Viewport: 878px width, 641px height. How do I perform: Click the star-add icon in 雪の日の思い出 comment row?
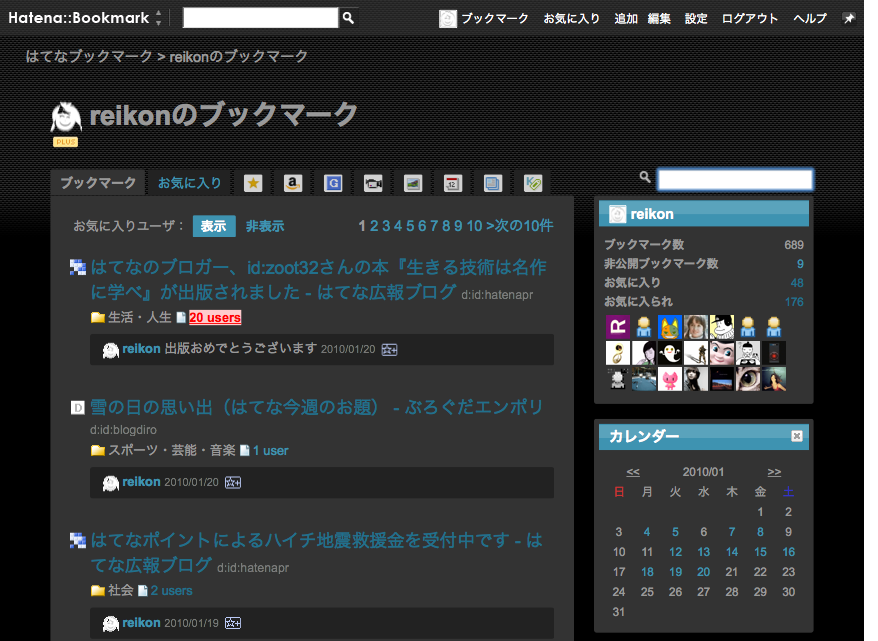(x=233, y=483)
